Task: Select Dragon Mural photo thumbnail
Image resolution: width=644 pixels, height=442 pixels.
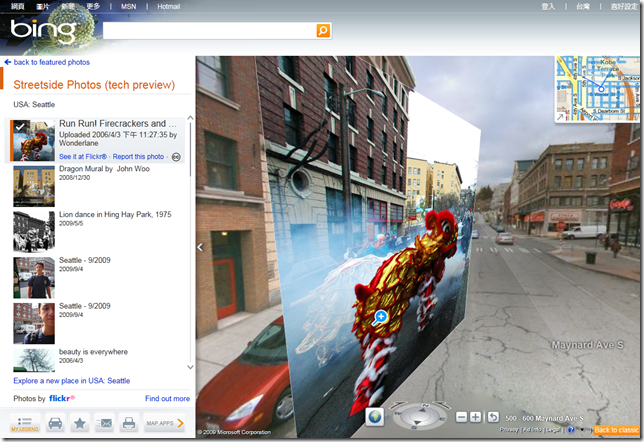Action: point(34,186)
